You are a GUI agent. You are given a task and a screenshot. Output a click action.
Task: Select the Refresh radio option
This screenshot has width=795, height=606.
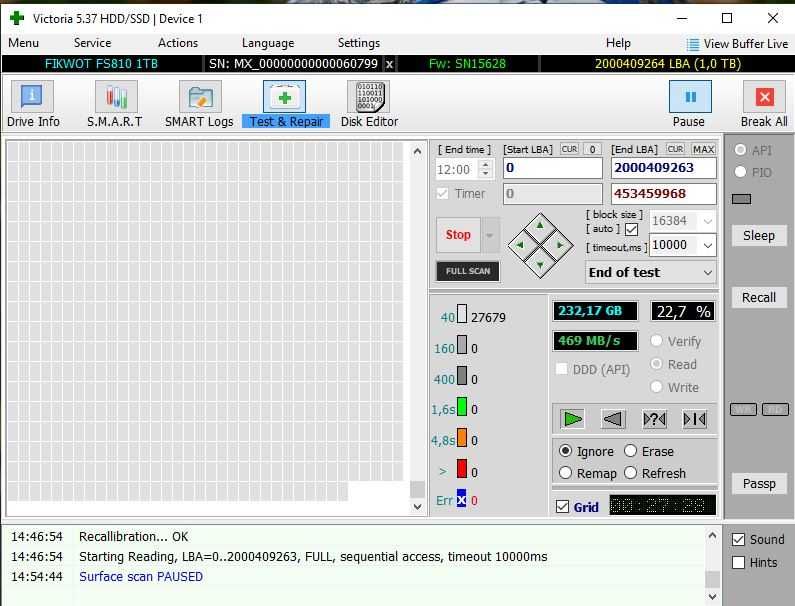(630, 473)
